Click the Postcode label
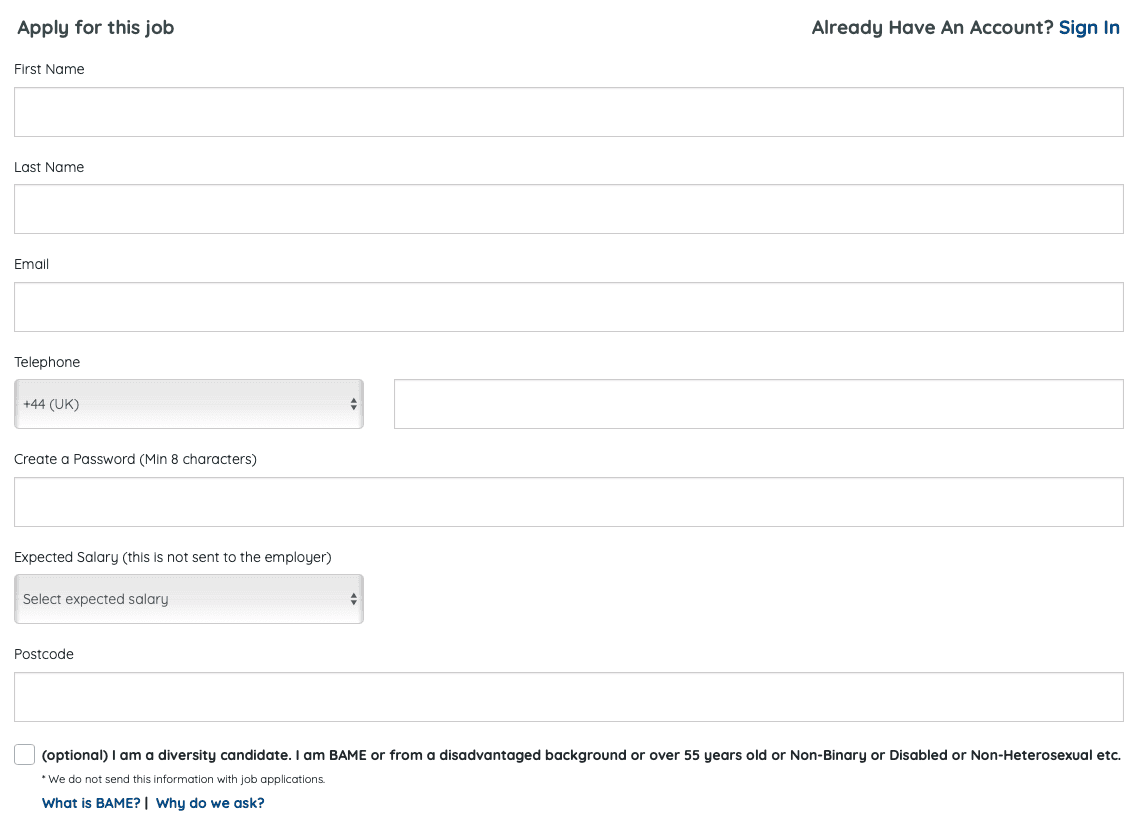Image resolution: width=1138 pixels, height=819 pixels. pyautogui.click(x=44, y=654)
